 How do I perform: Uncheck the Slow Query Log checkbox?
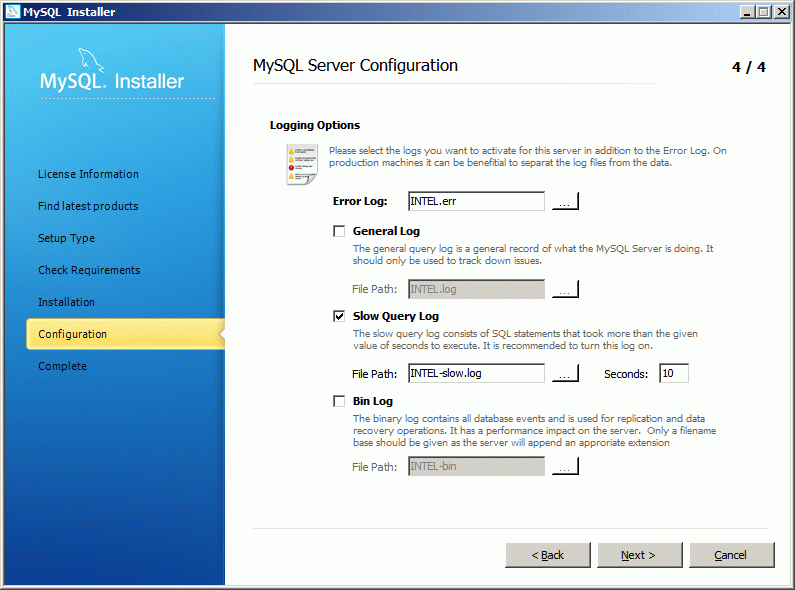(x=339, y=316)
